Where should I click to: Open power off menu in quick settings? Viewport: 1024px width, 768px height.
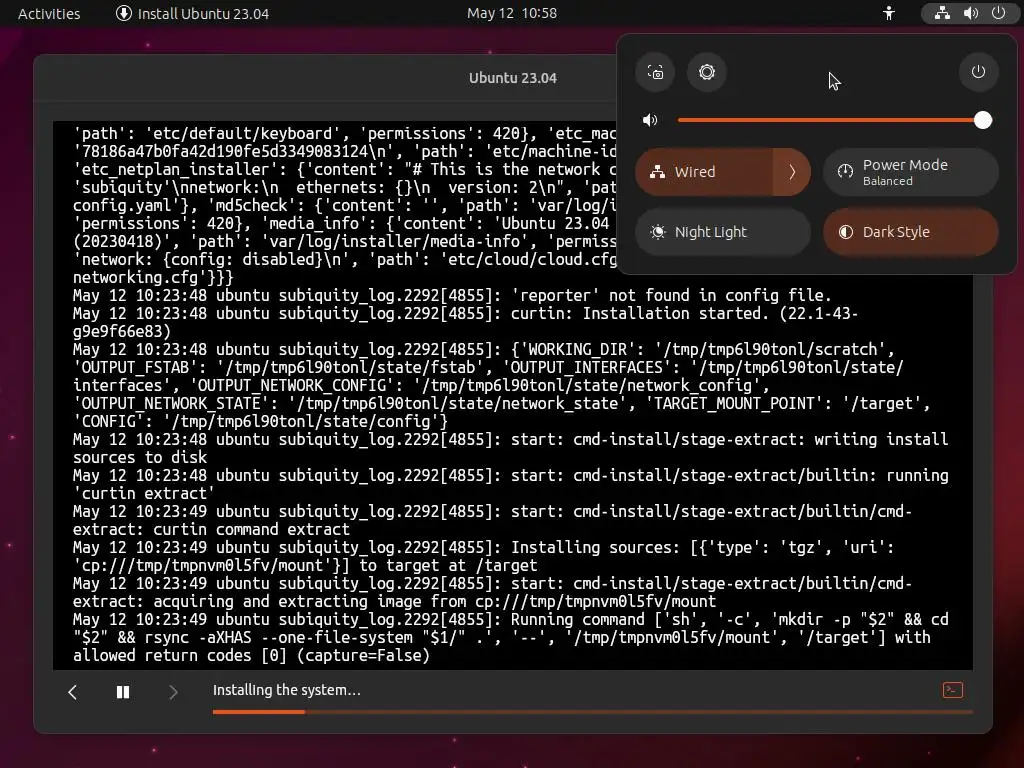coord(978,72)
